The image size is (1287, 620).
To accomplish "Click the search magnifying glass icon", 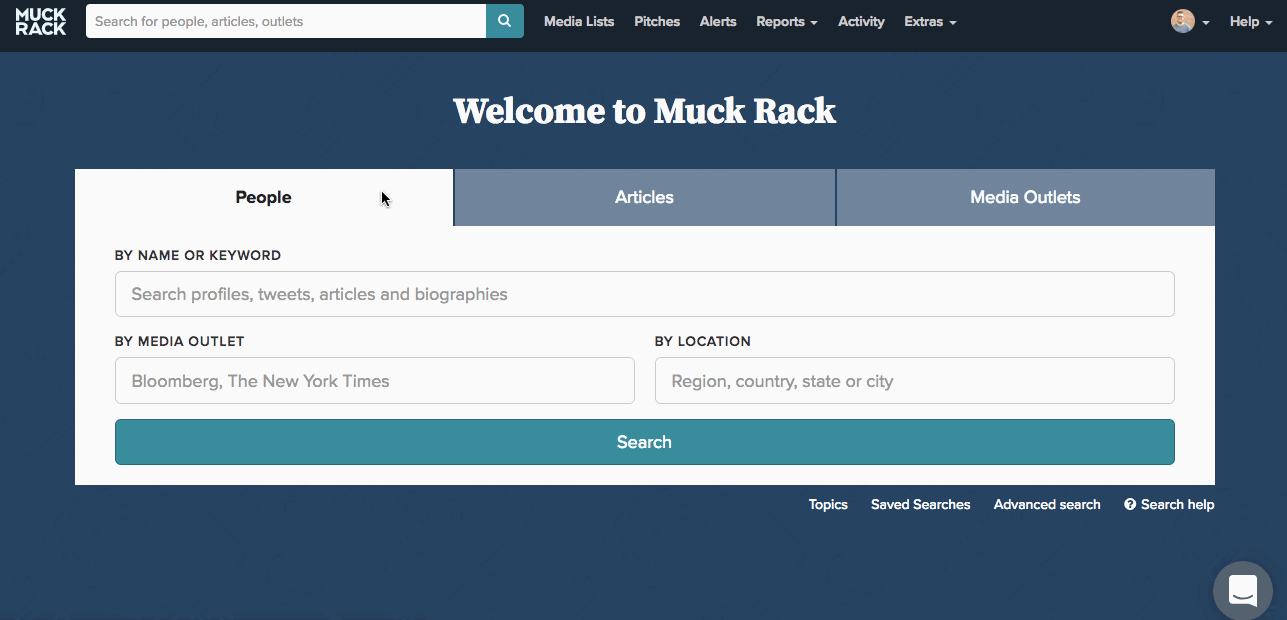I will pyautogui.click(x=504, y=20).
